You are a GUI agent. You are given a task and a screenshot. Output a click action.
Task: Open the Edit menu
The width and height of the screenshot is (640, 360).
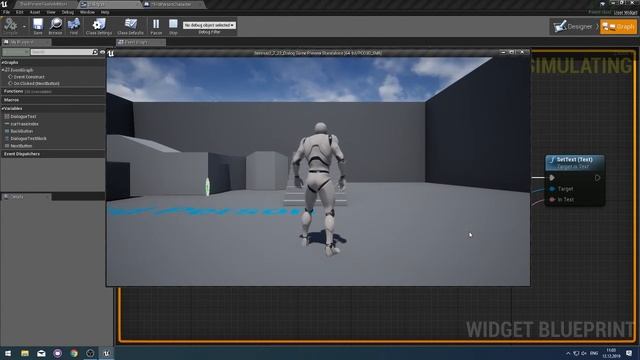click(19, 12)
